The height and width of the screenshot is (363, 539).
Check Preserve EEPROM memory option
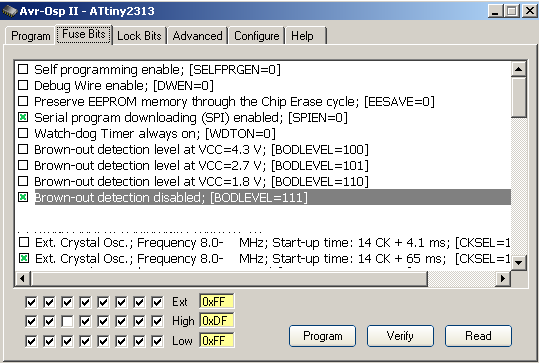pyautogui.click(x=23, y=101)
